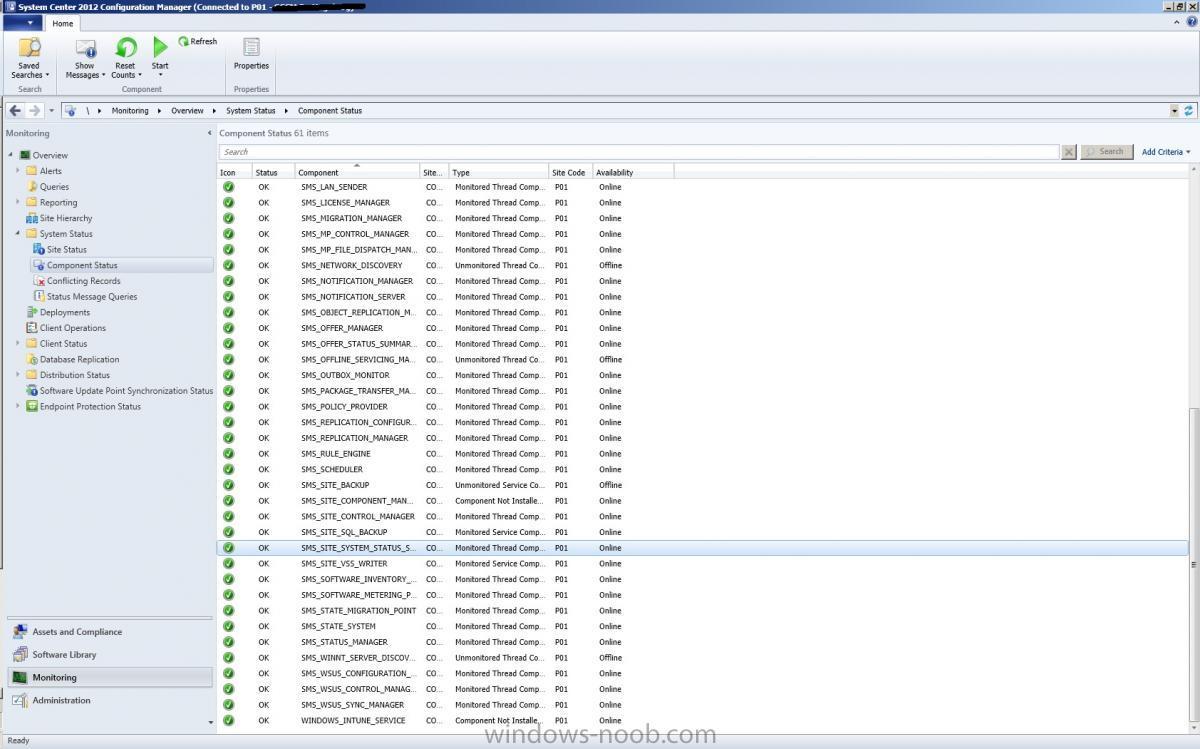
Task: Click green status icon of SMS_LAN_SENDER row
Action: coord(228,187)
